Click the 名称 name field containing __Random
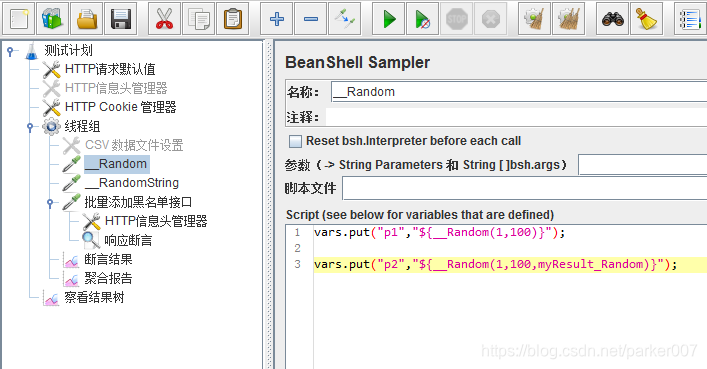This screenshot has height=369, width=707. (x=519, y=92)
